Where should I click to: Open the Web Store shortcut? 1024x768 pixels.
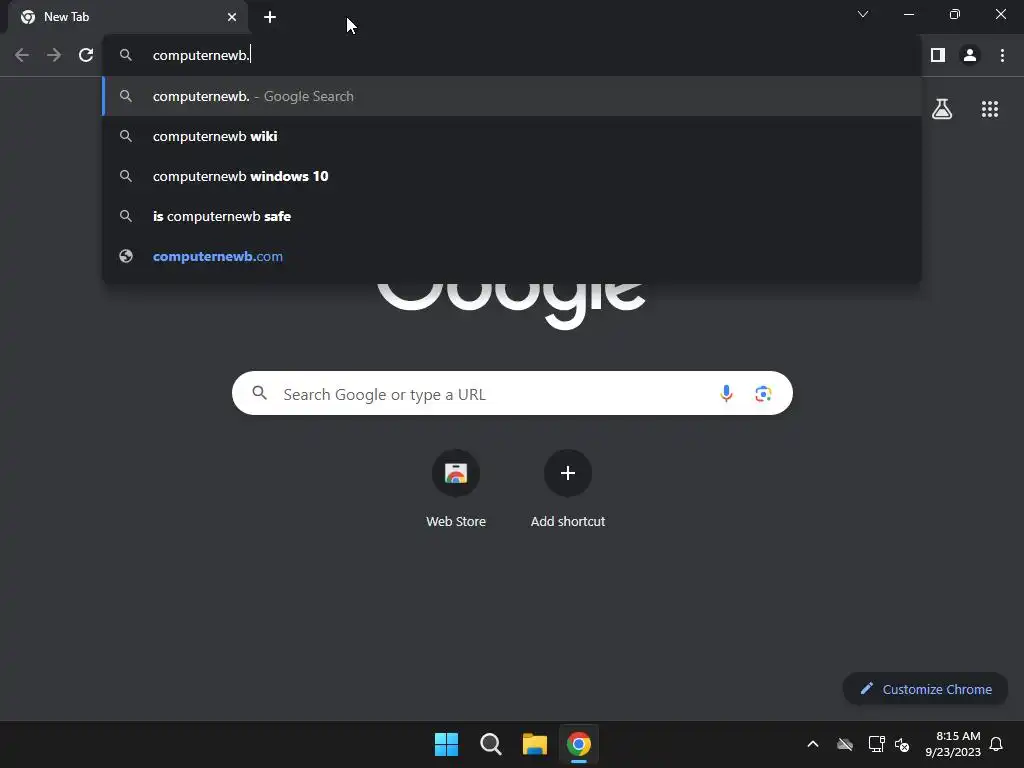point(456,488)
